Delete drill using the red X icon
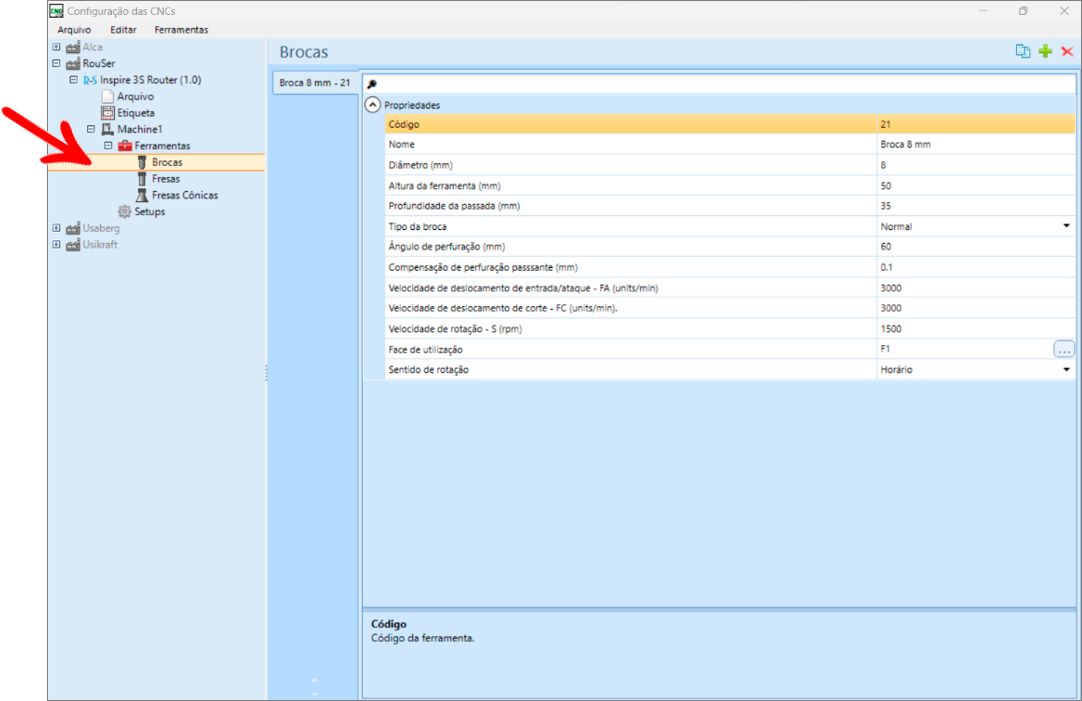This screenshot has height=701, width=1082. [1067, 52]
